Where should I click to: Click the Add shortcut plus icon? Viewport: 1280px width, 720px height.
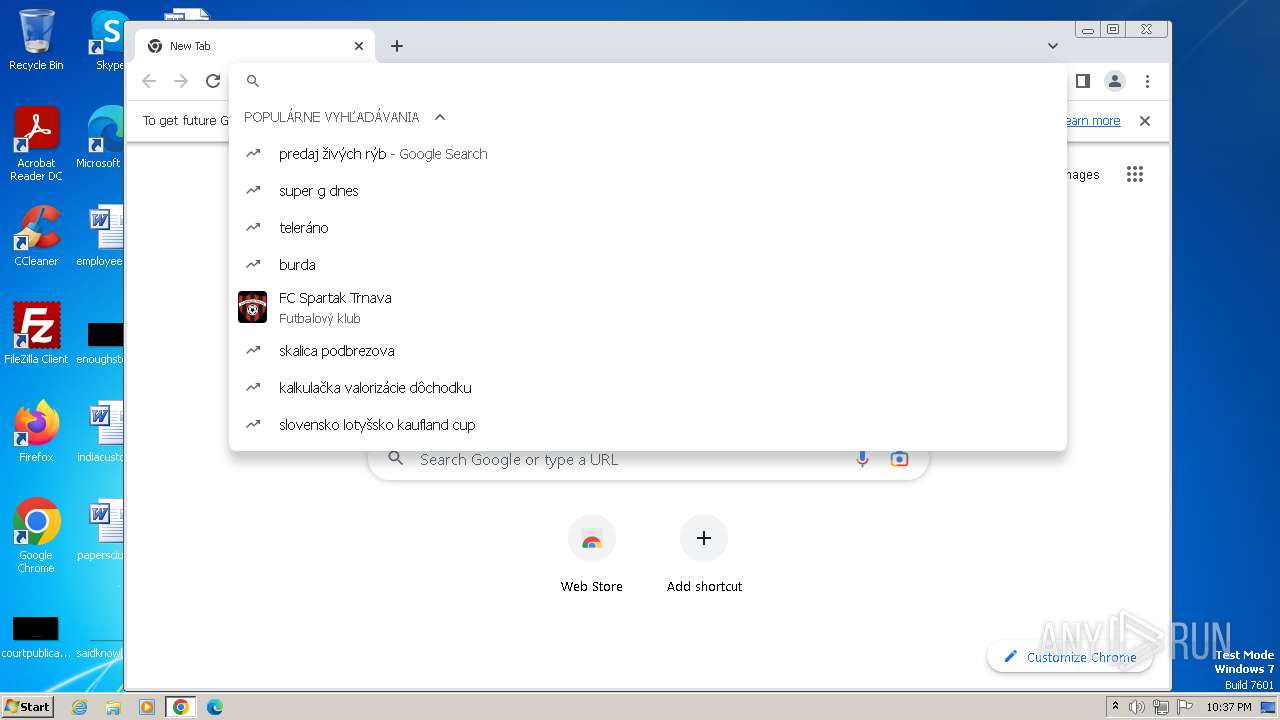tap(704, 538)
